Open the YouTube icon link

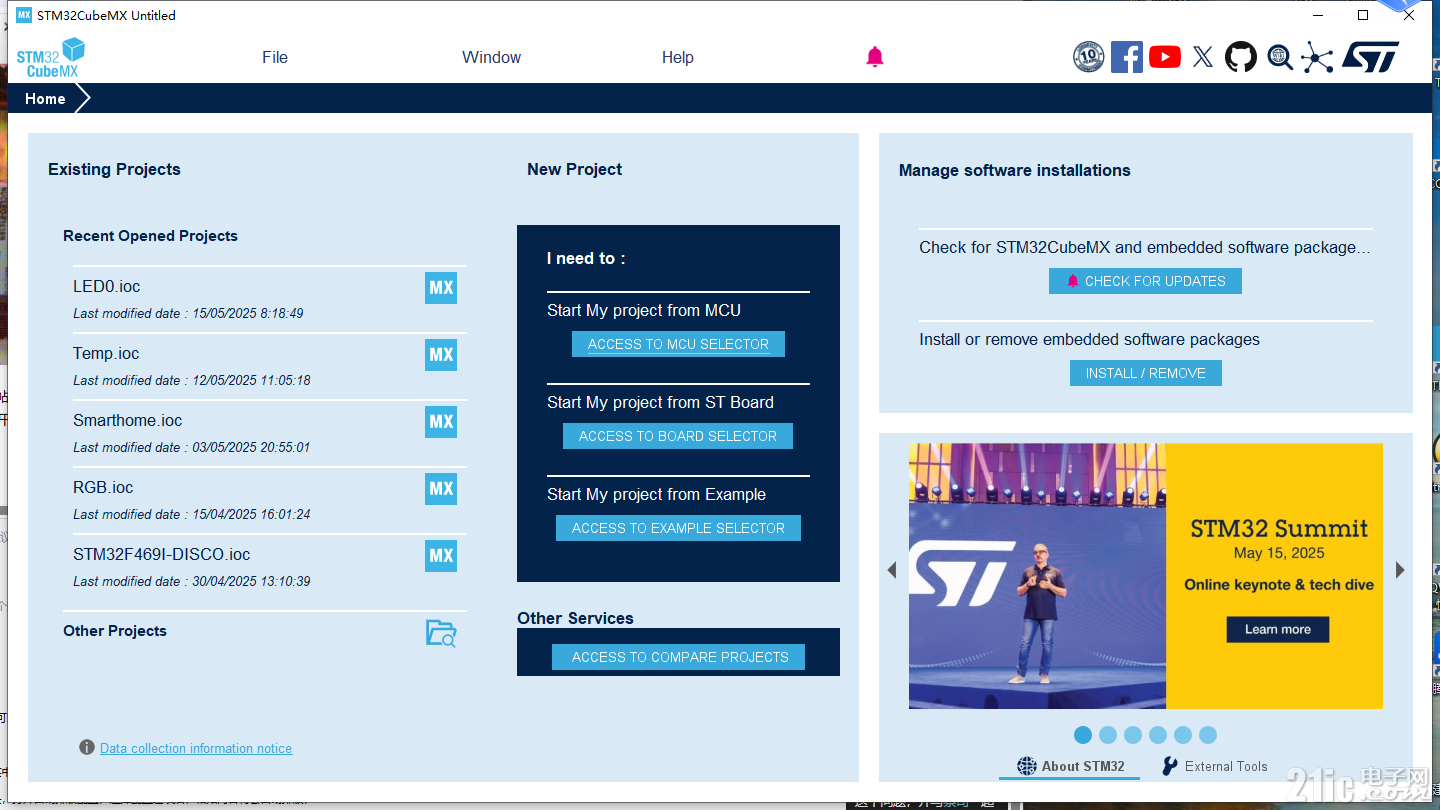coord(1165,57)
